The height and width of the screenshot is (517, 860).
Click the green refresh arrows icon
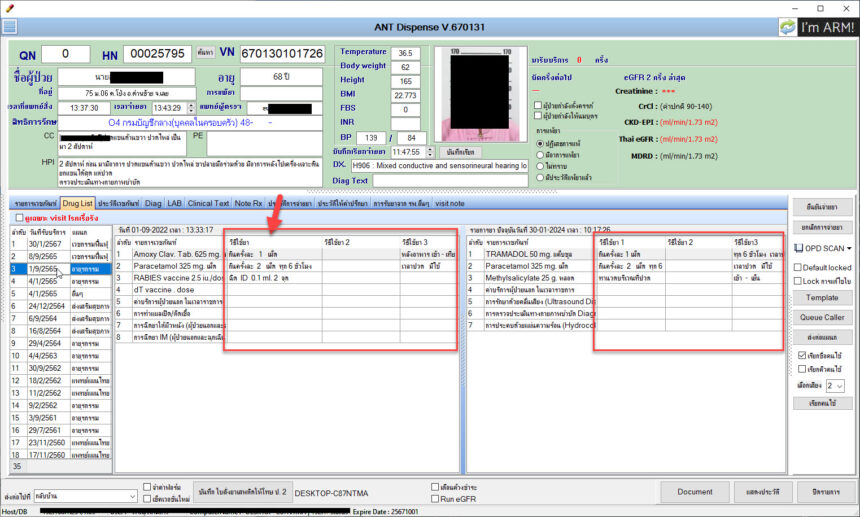pyautogui.click(x=790, y=27)
